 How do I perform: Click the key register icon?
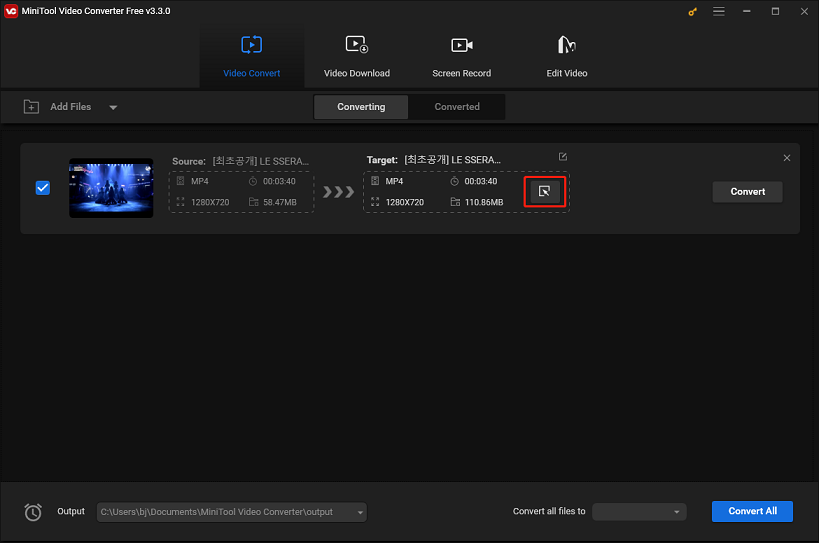(x=693, y=11)
